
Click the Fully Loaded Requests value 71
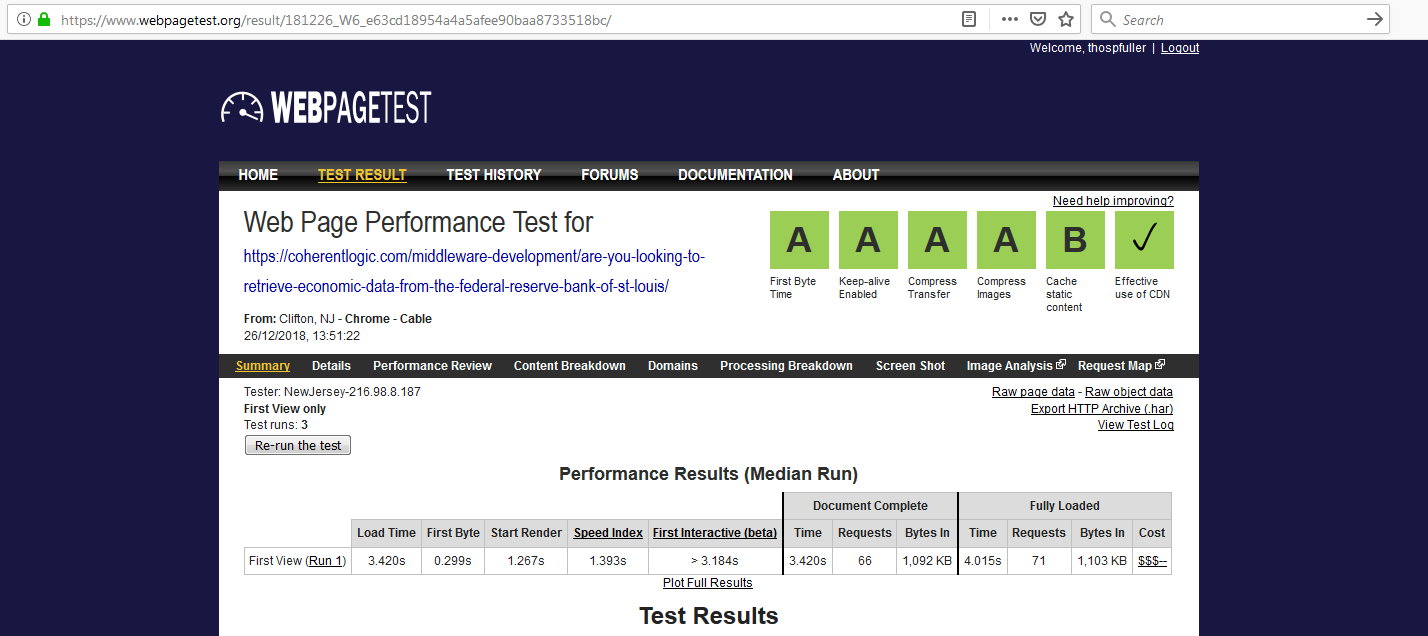coord(1039,561)
